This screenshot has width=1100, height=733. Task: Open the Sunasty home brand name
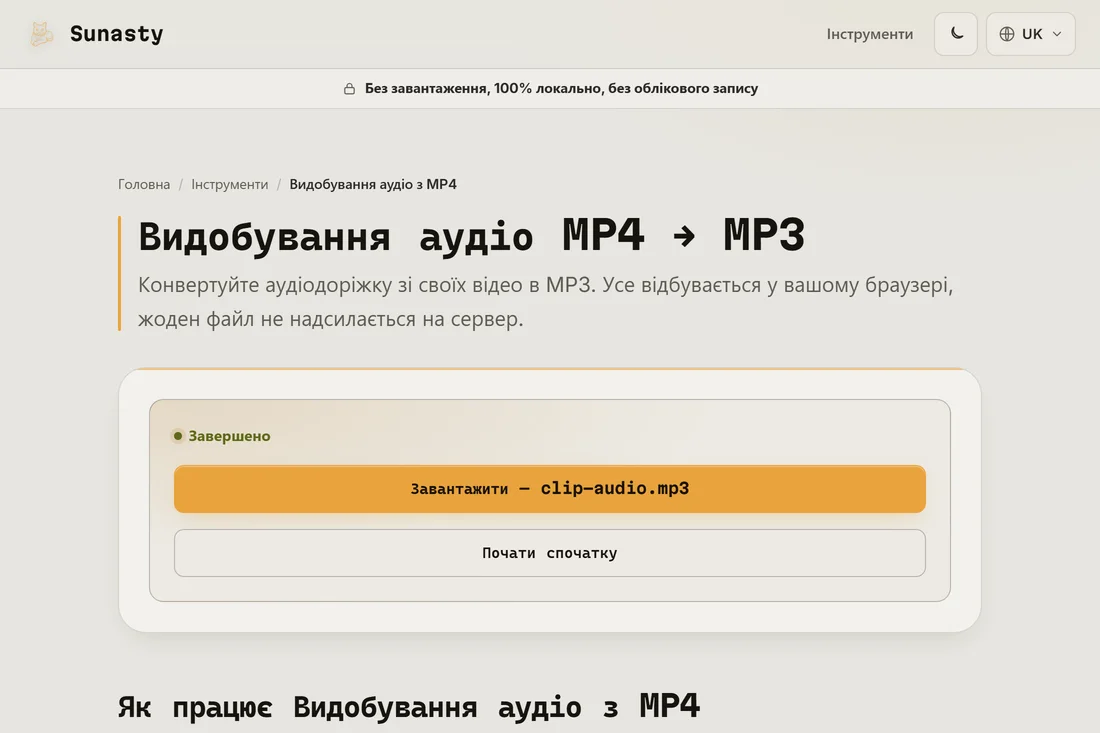click(116, 34)
